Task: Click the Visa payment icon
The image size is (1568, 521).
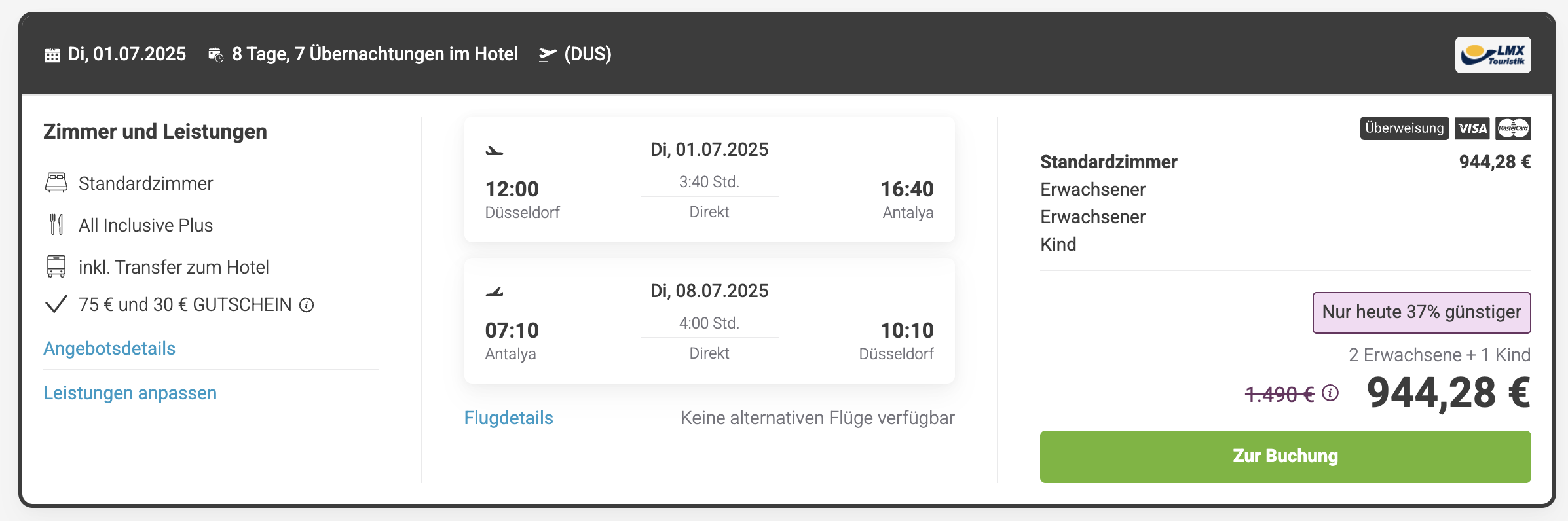Action: pos(1472,128)
